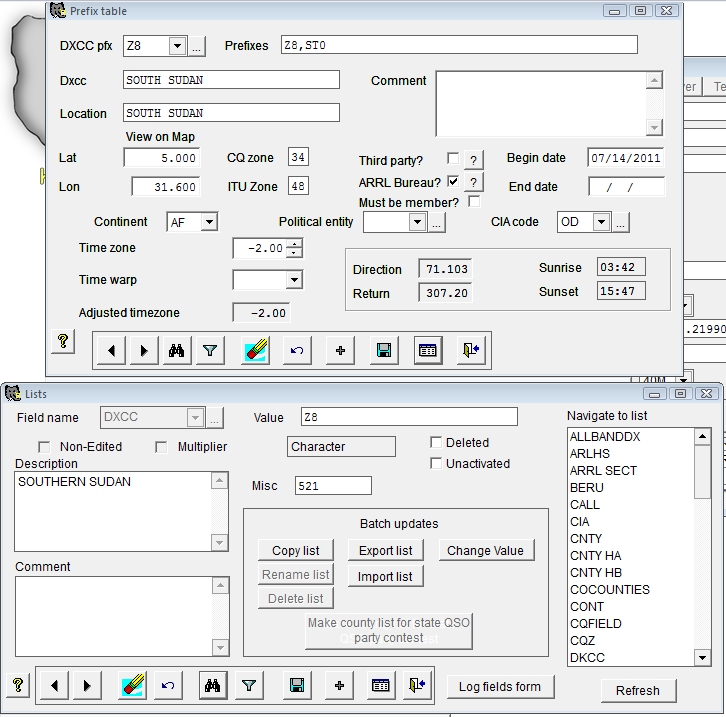726x717 pixels.
Task: Expand the CIA code dropdown
Action: click(x=601, y=222)
